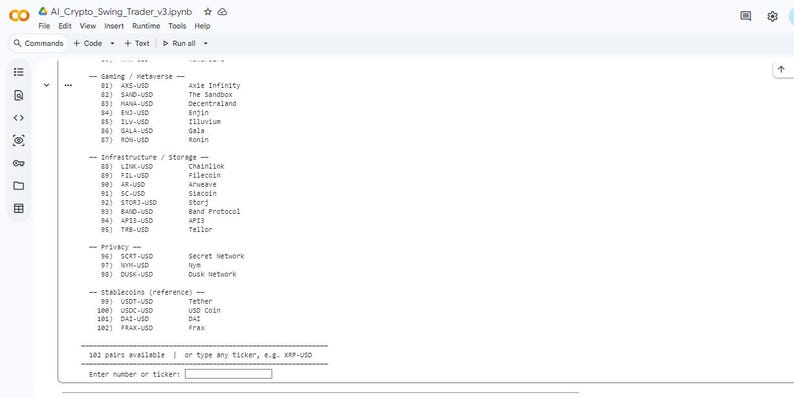
Task: Open the Help menu
Action: 202,26
